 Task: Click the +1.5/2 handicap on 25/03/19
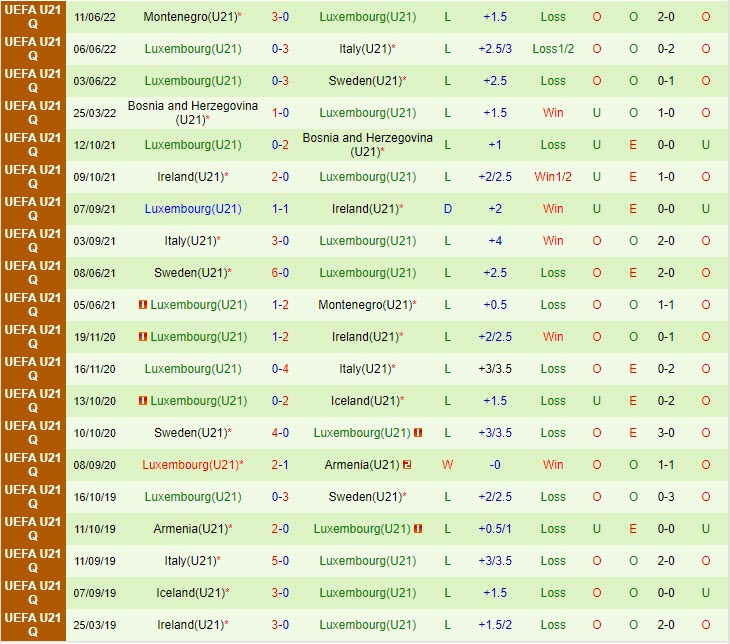pos(495,625)
